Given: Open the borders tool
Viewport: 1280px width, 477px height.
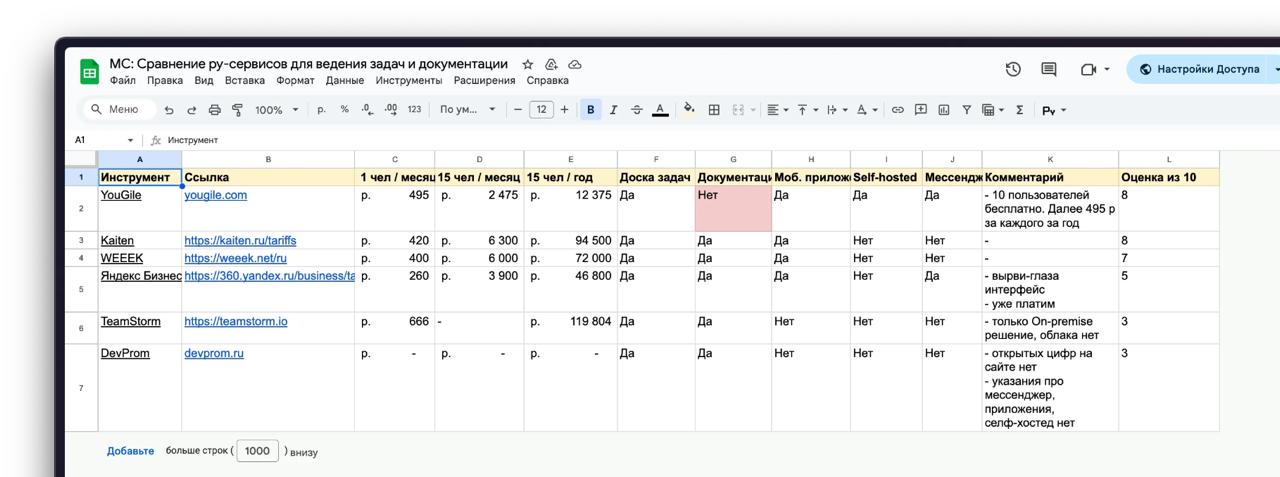Looking at the screenshot, I should [714, 110].
